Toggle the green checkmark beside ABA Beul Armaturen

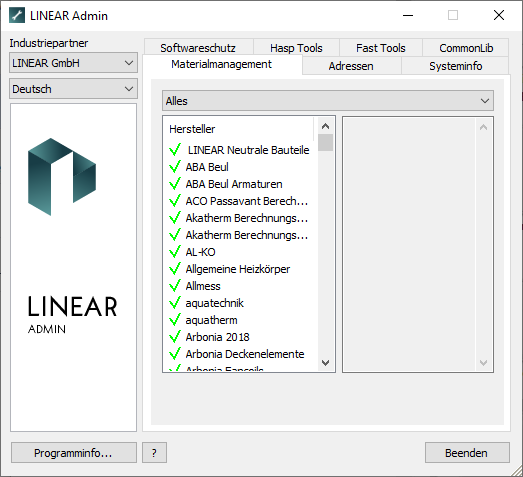click(175, 184)
